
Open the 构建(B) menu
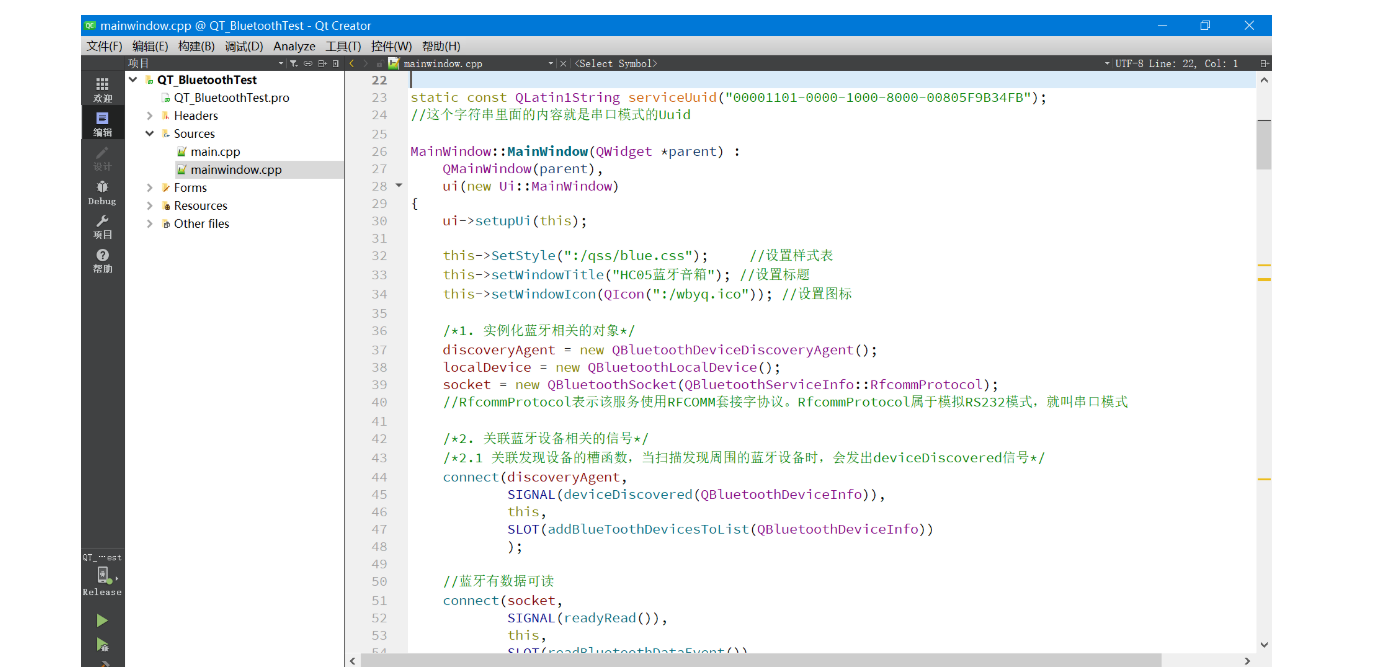click(196, 46)
